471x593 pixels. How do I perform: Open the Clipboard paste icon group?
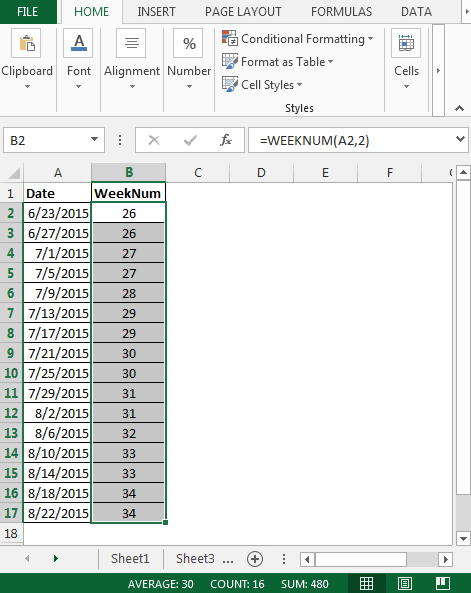pos(26,43)
